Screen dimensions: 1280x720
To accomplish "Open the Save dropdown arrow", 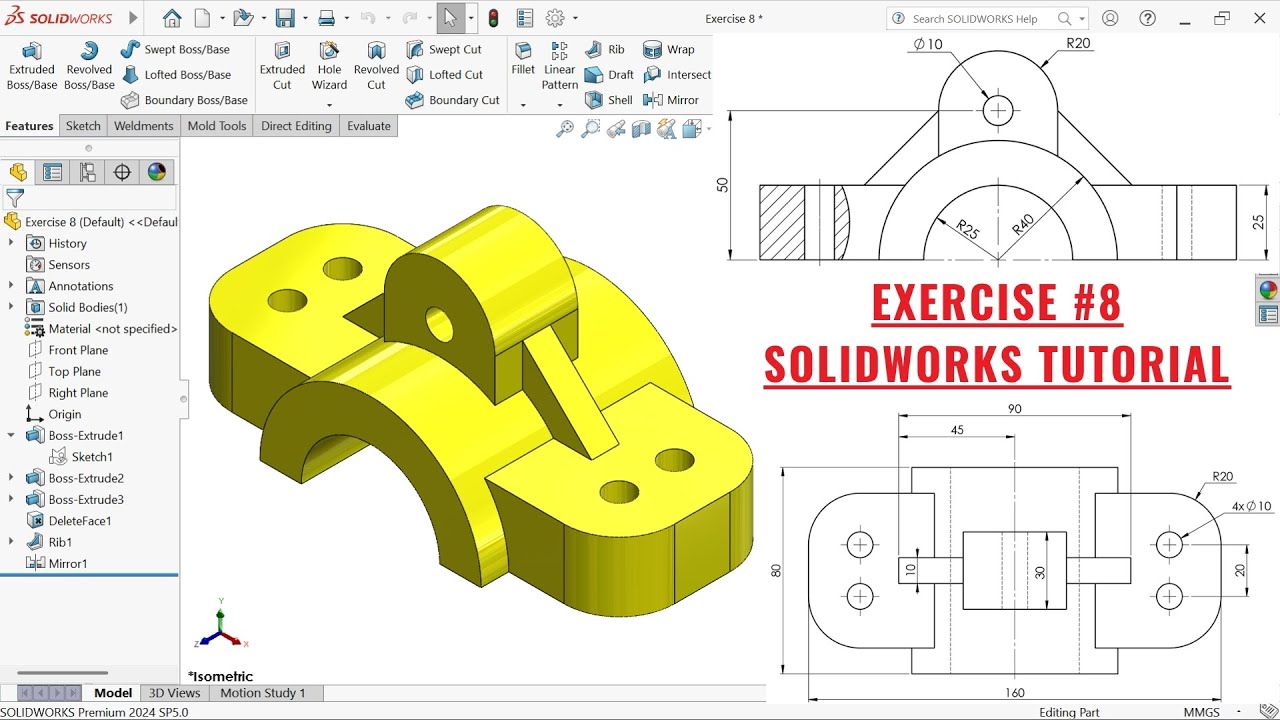I will pyautogui.click(x=304, y=18).
